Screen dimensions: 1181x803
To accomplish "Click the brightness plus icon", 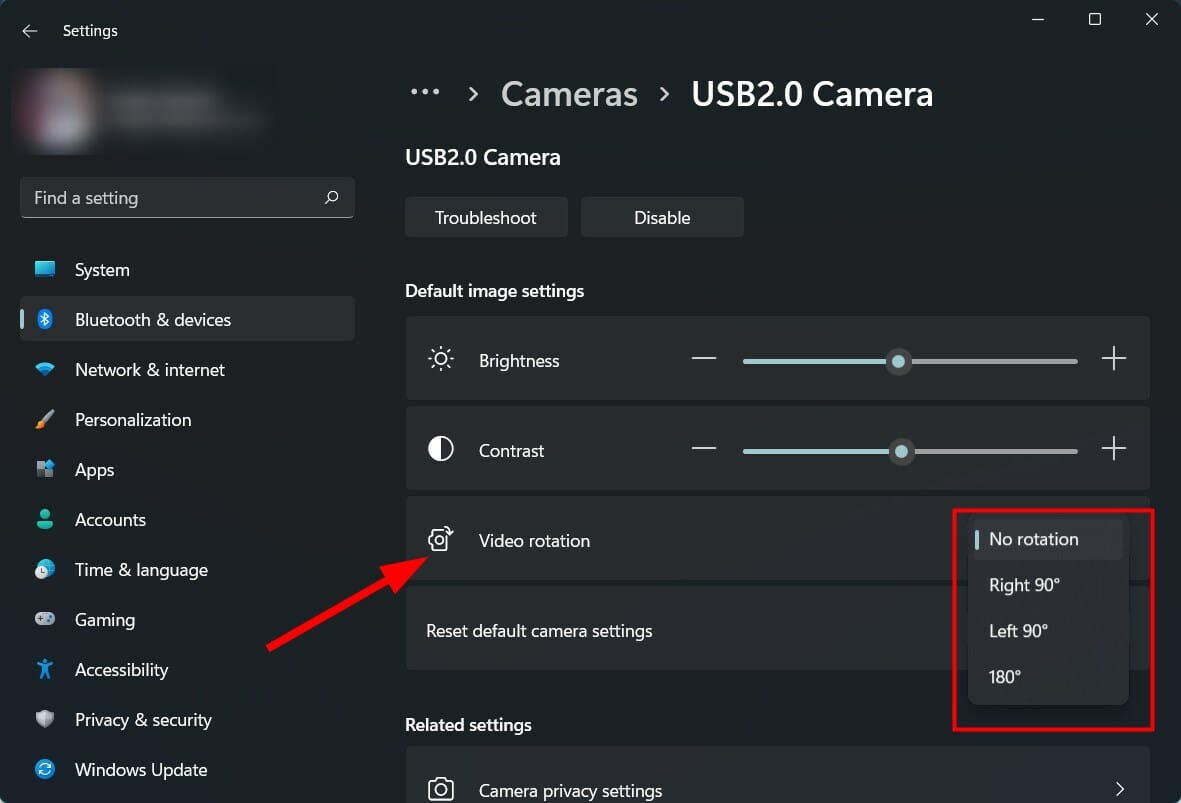I will point(1113,360).
